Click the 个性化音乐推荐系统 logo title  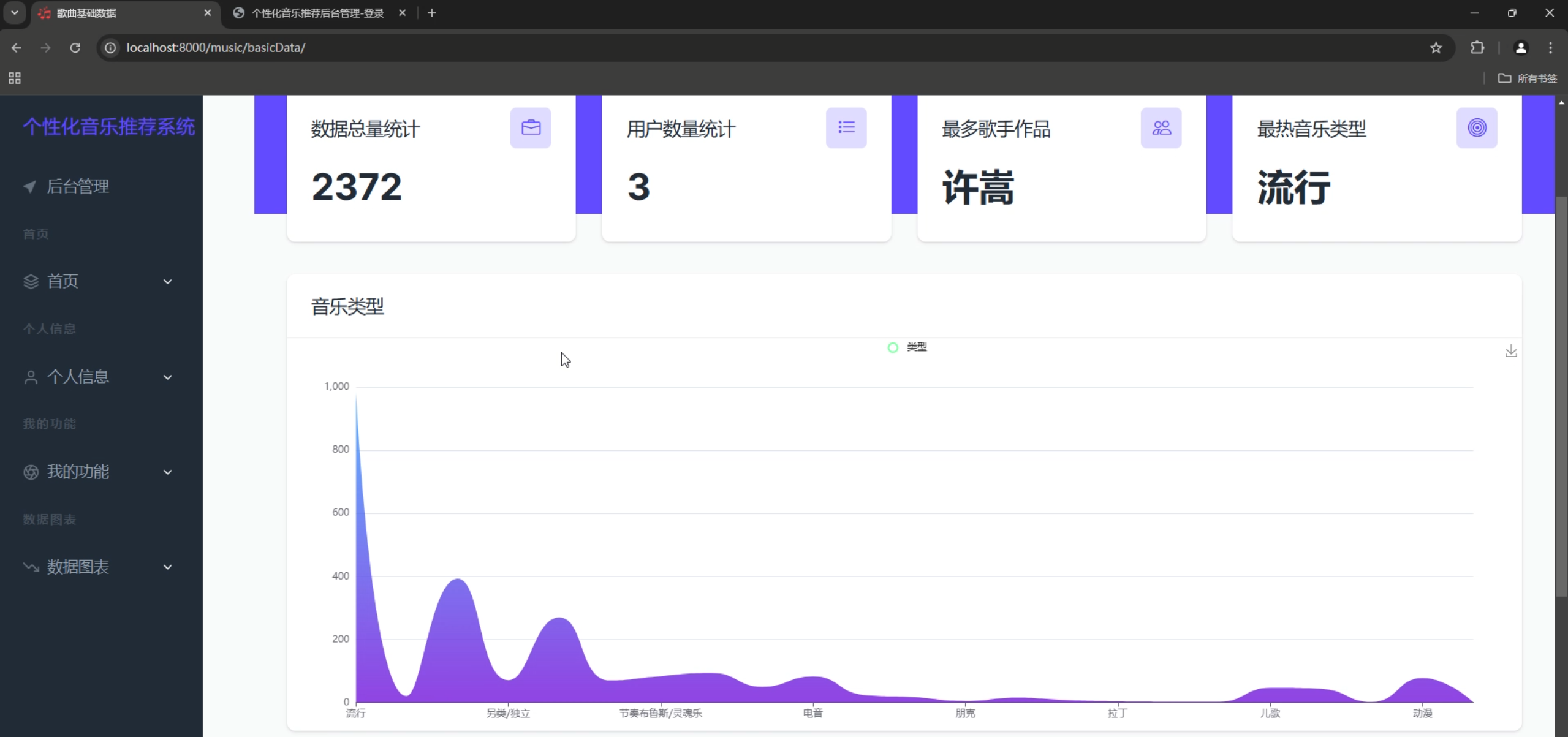pyautogui.click(x=109, y=127)
